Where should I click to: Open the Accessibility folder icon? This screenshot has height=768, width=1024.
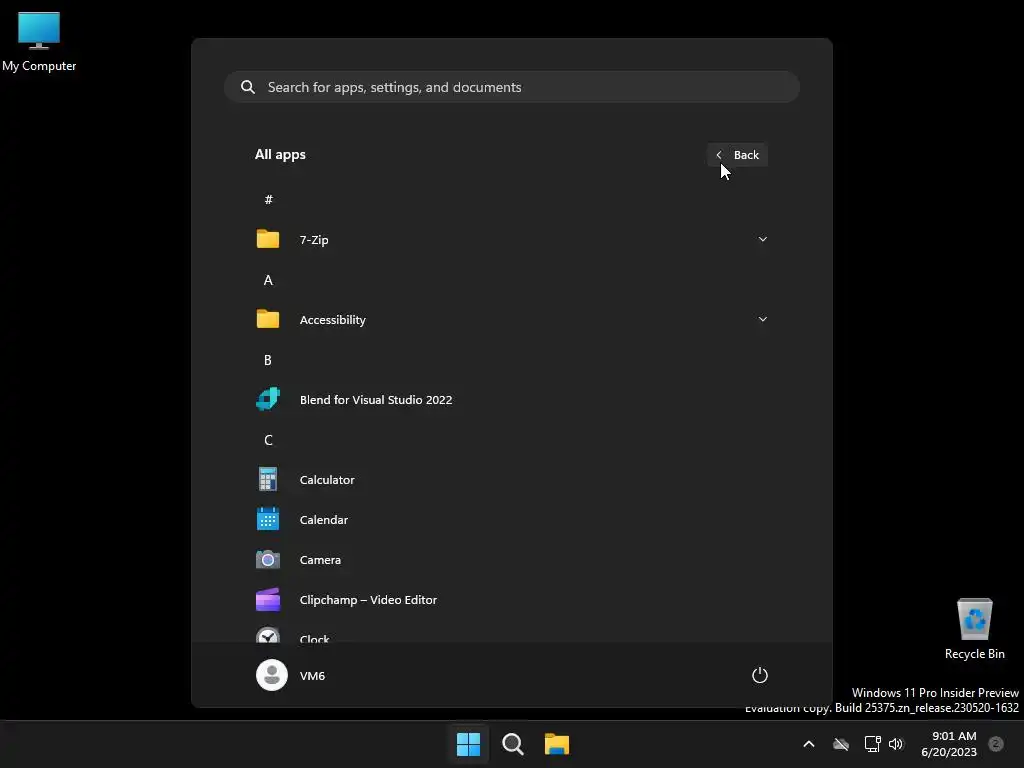tap(268, 319)
